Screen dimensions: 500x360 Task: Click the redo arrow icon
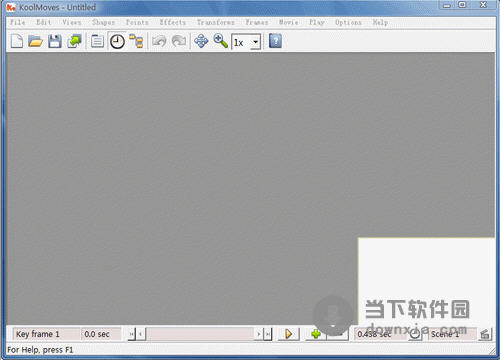coord(179,41)
